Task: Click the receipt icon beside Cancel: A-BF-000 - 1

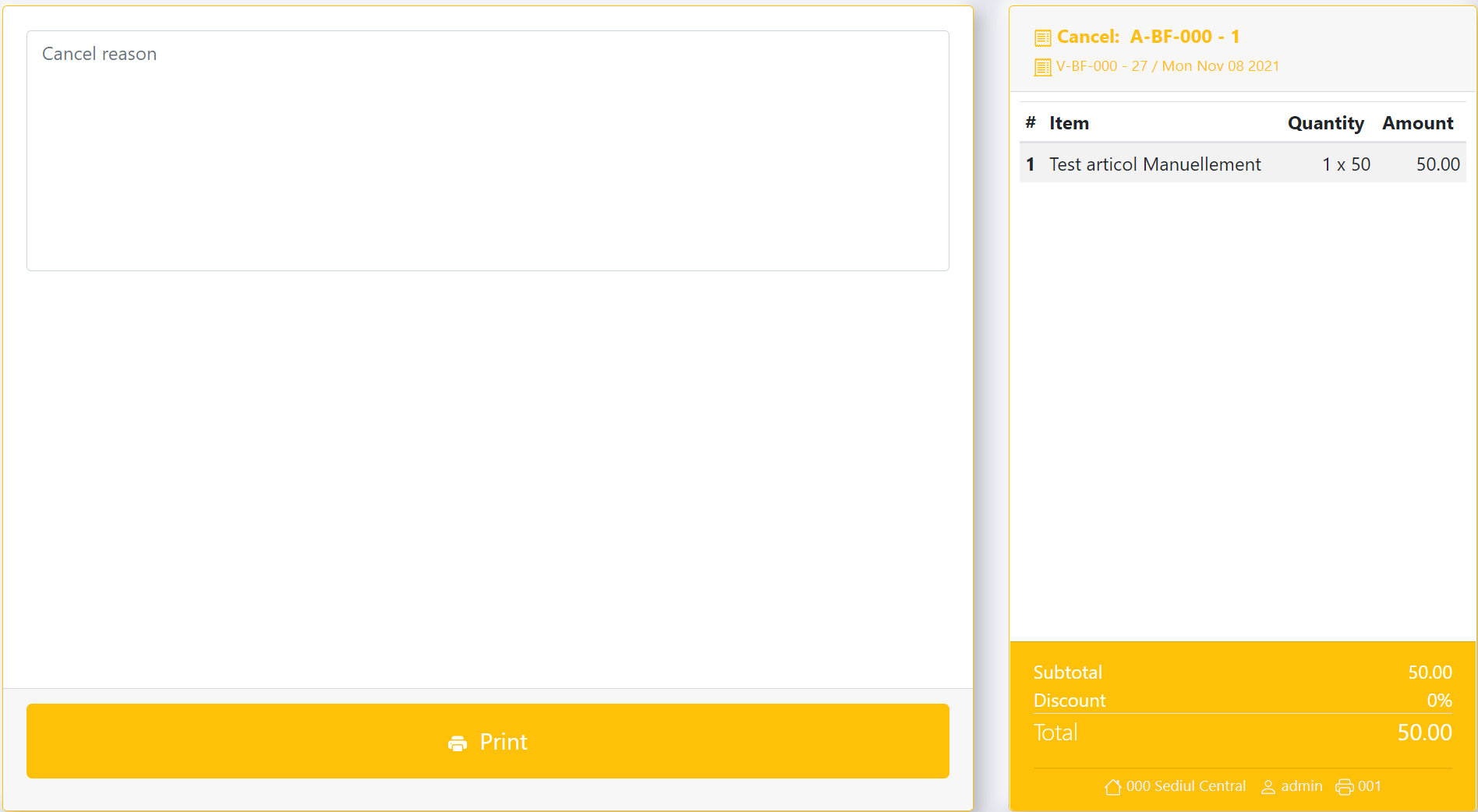Action: (x=1042, y=37)
